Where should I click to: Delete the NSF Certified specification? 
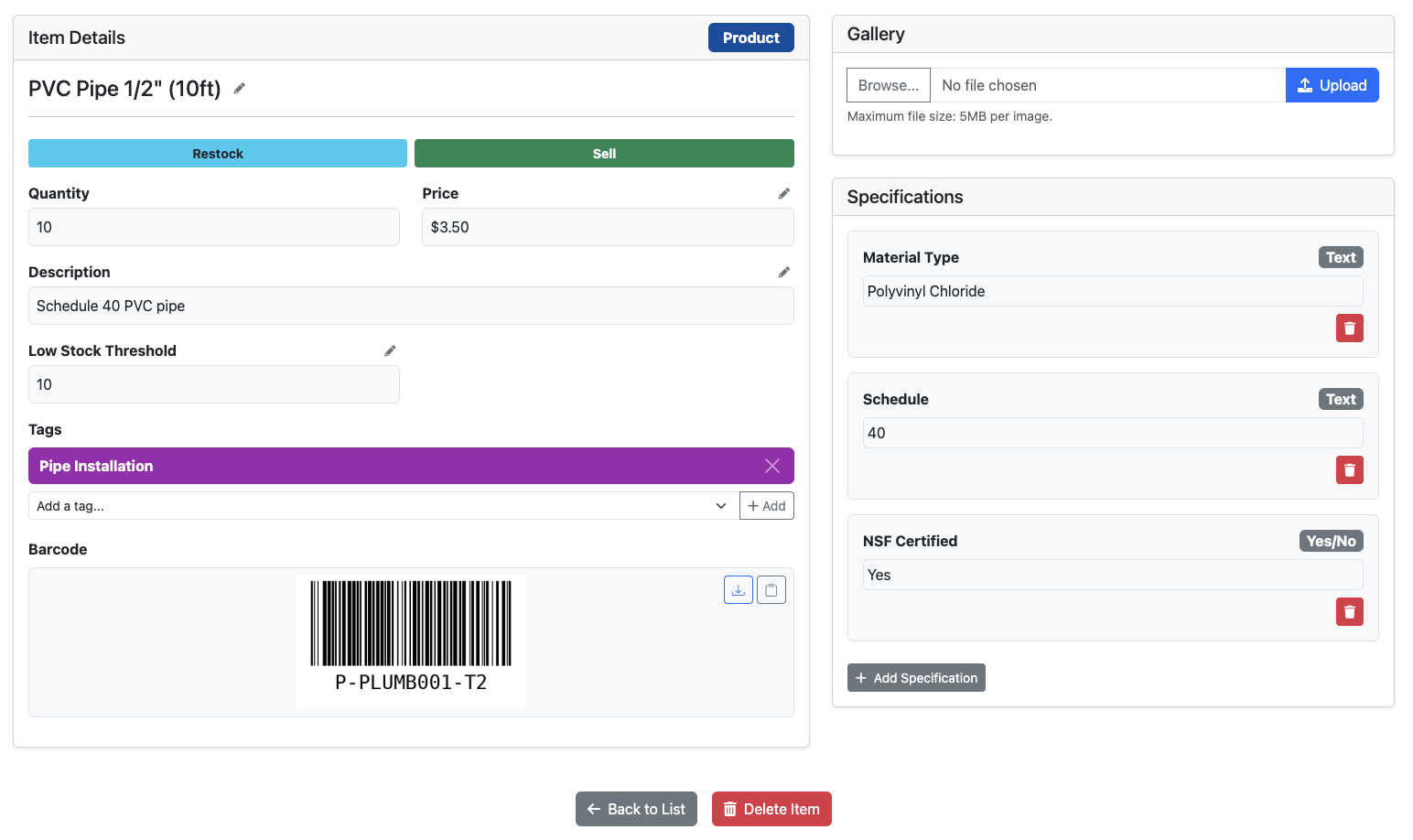(x=1349, y=611)
